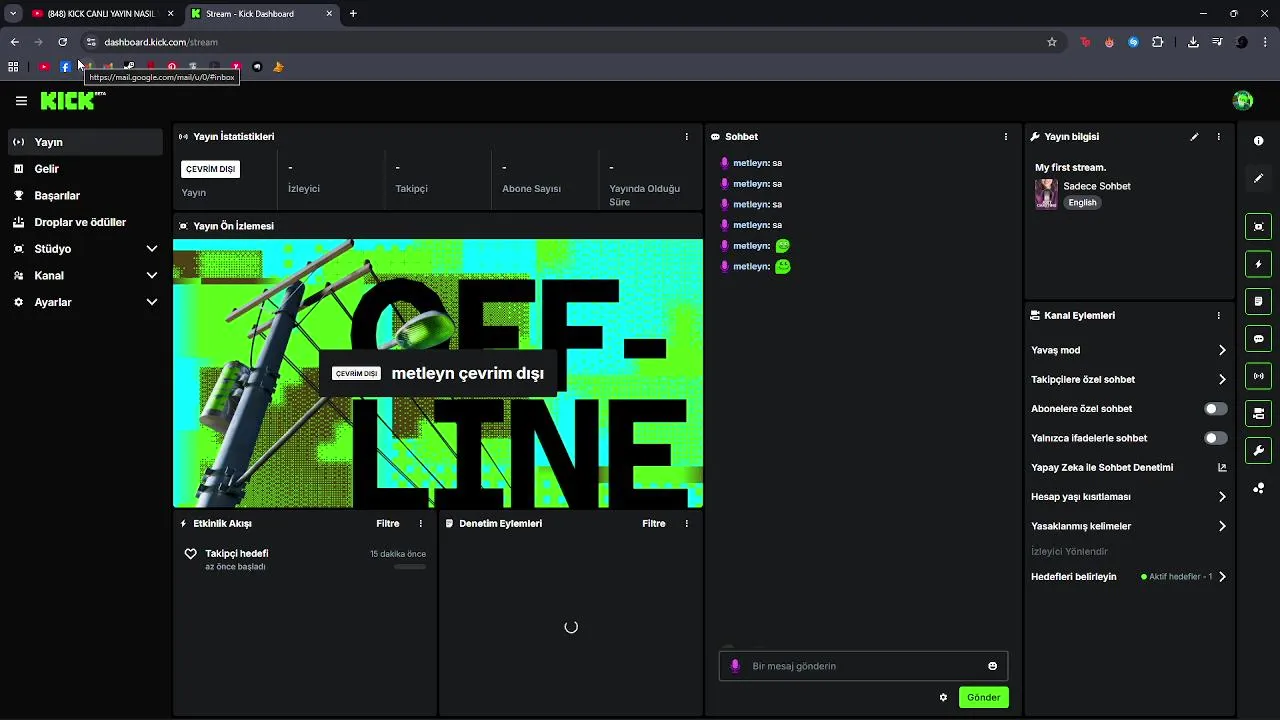Open the Yapay Zeka ile Sohbet Denetimi external link icon
Viewport: 1280px width, 720px height.
click(1222, 467)
